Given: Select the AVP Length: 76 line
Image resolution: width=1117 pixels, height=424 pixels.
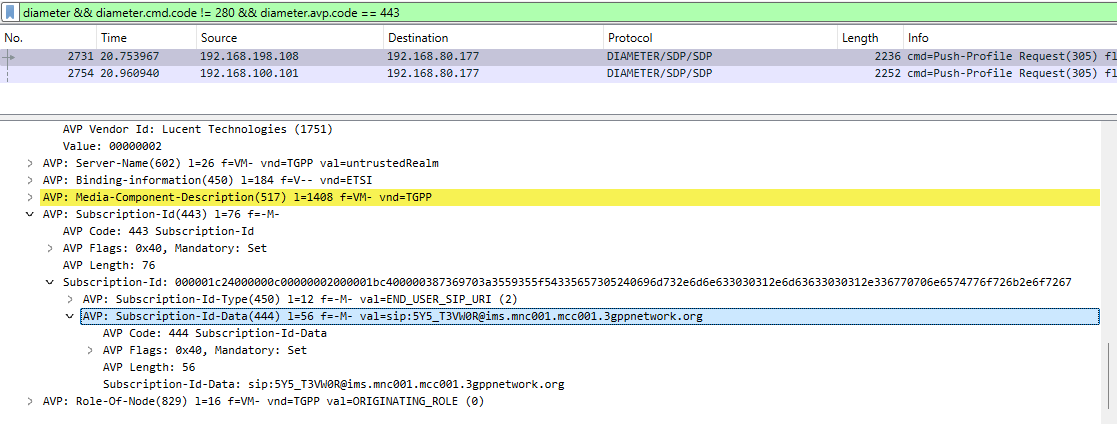Looking at the screenshot, I should coord(109,265).
